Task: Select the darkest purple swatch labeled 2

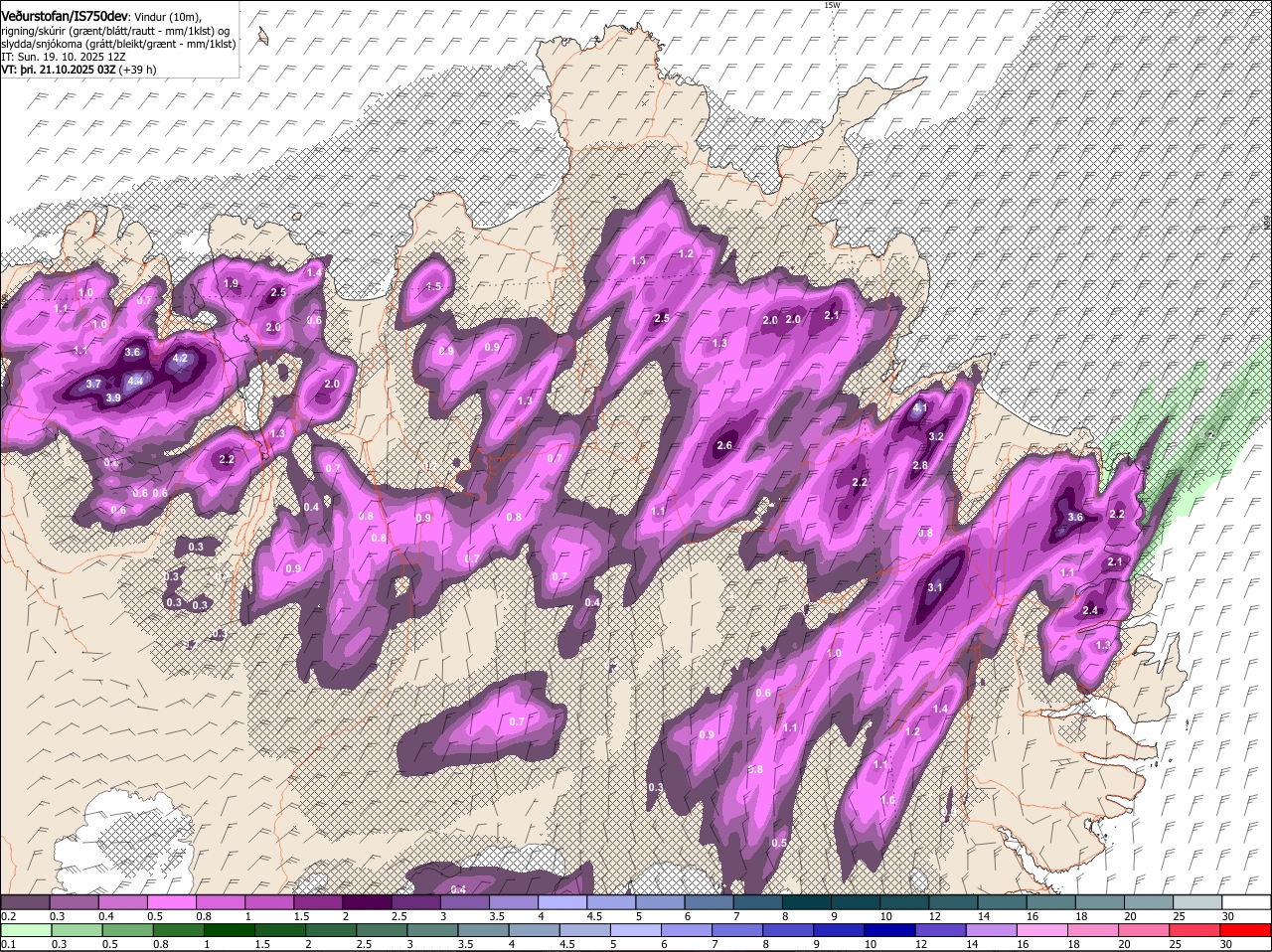Action: (x=367, y=901)
